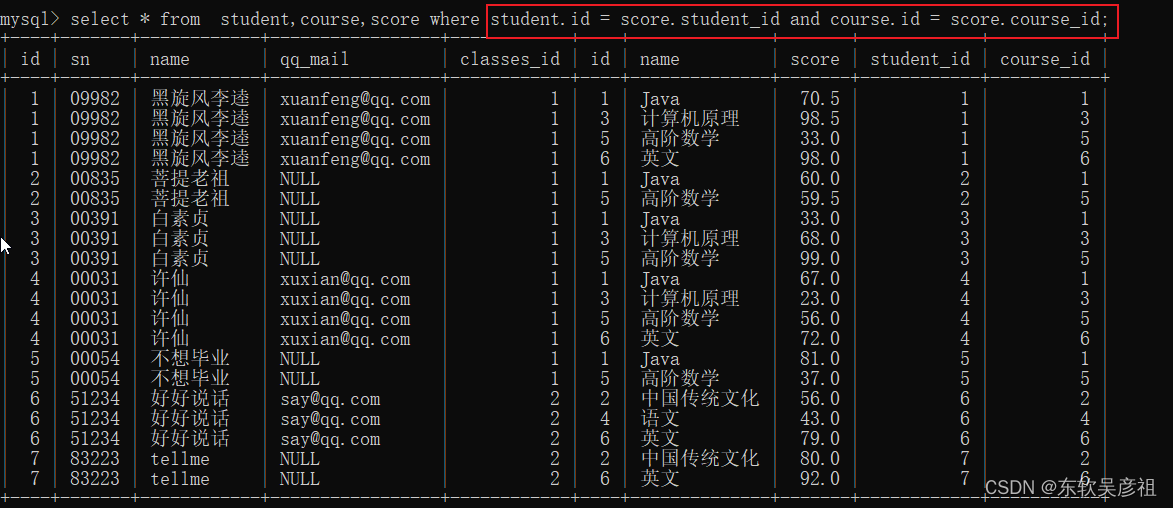Click the 'score' column header
Screen dimensions: 1173x508
click(x=815, y=59)
